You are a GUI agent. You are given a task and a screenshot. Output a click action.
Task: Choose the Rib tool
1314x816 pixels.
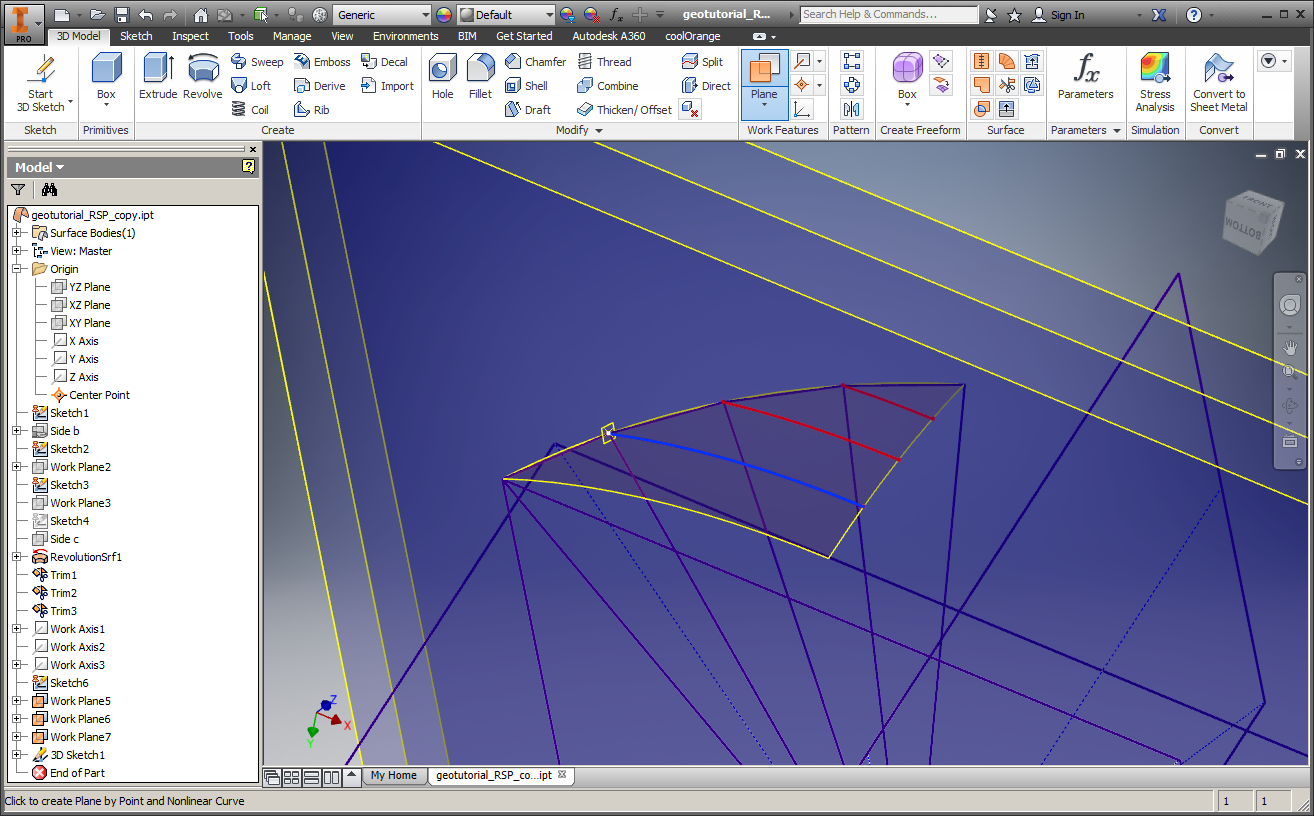pos(311,109)
